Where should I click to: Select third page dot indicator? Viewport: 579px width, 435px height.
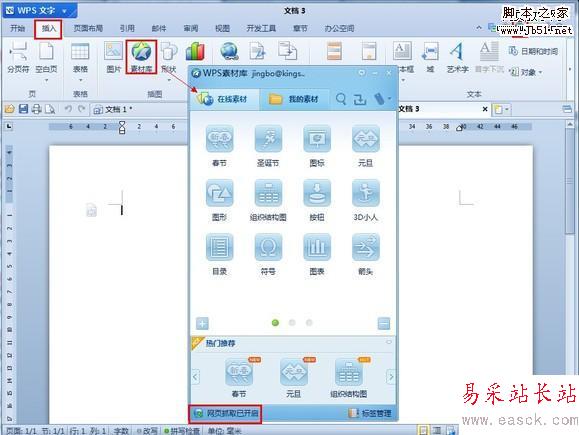309,323
